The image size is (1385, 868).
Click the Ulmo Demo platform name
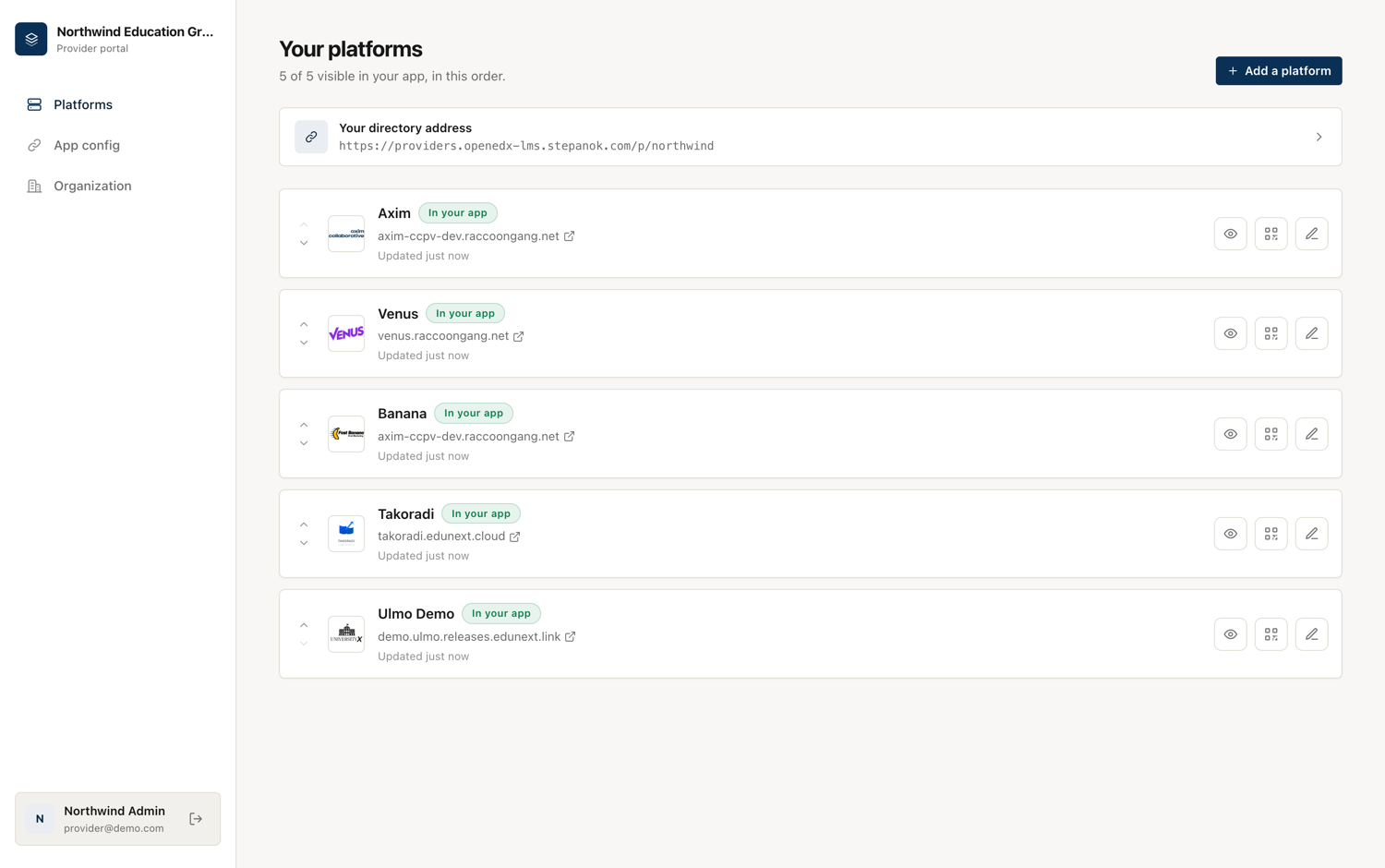pyautogui.click(x=415, y=614)
